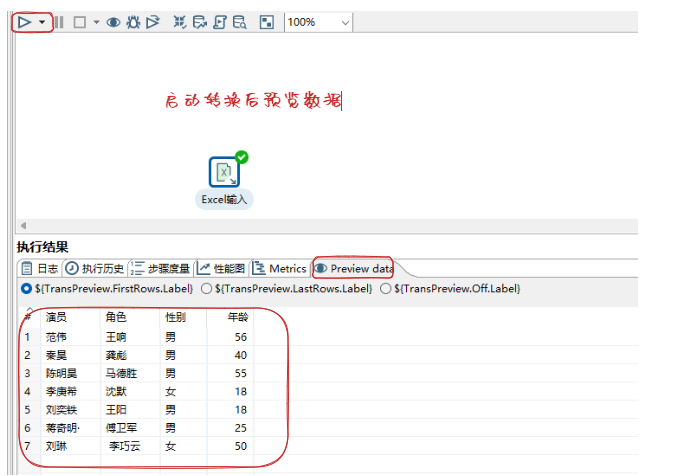This screenshot has height=476, width=677.
Task: Select the TransPreview.FirstRows radio button
Action: pos(26,288)
